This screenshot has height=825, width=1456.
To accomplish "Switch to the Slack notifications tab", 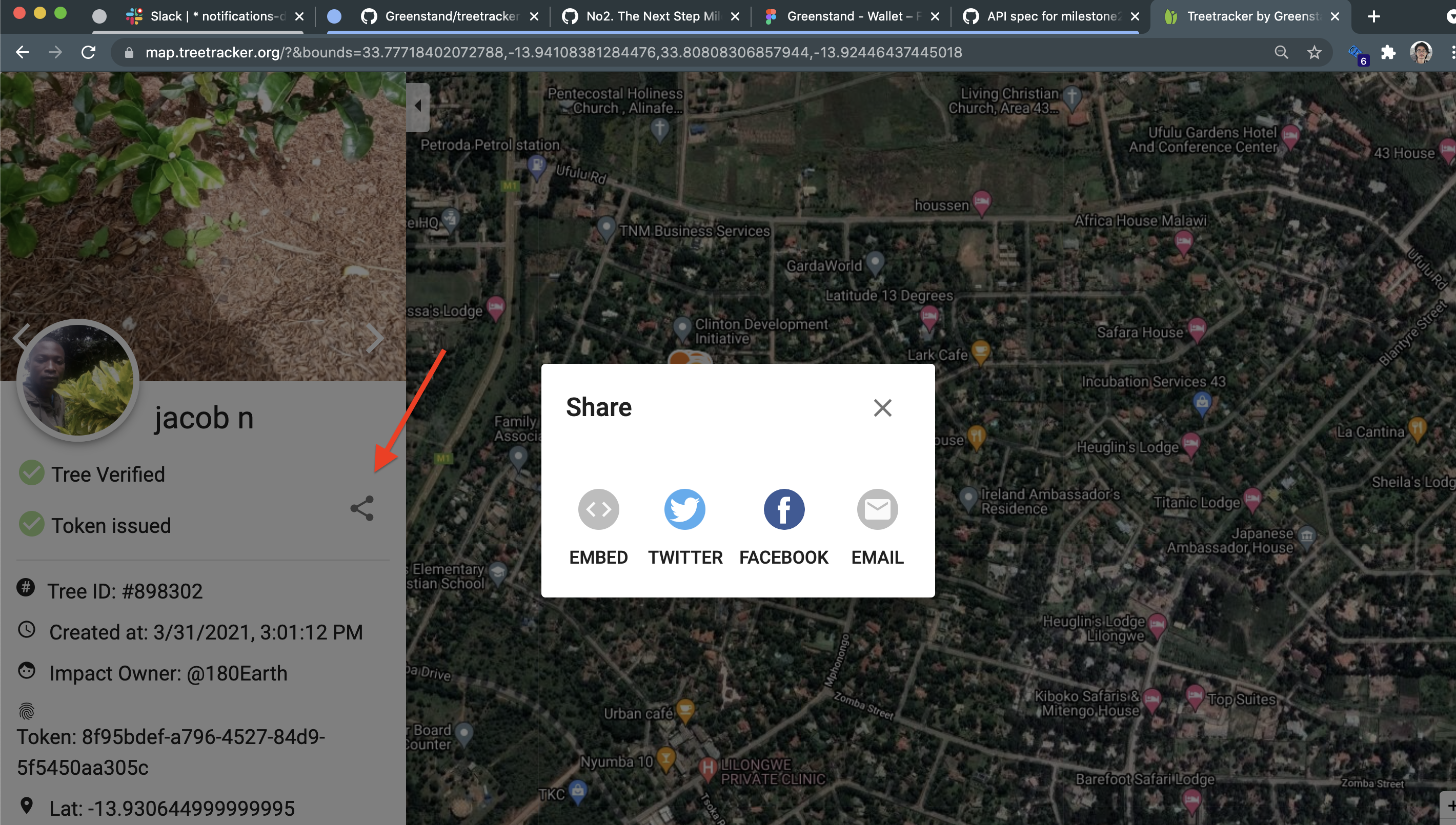I will pyautogui.click(x=214, y=16).
